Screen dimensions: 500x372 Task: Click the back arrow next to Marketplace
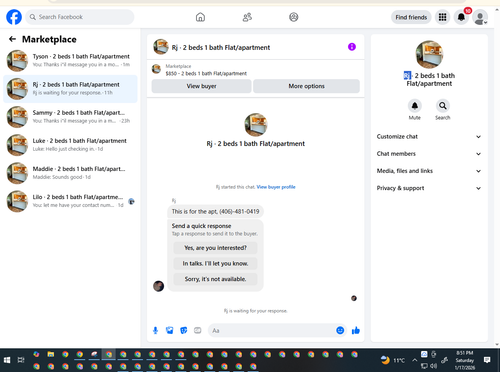(x=12, y=39)
